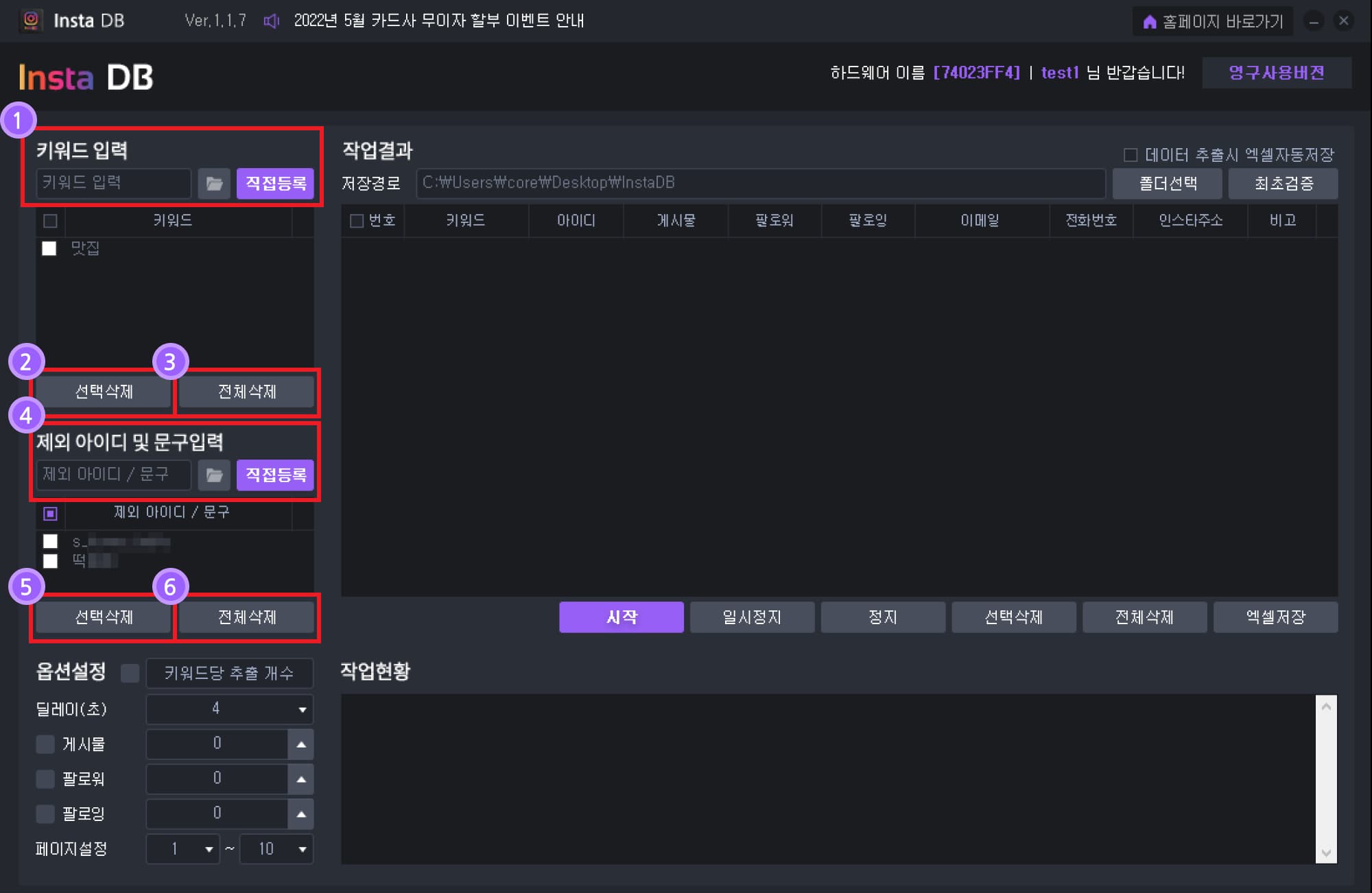Click 선택삭제 below the results table
The image size is (1372, 893).
point(1014,617)
